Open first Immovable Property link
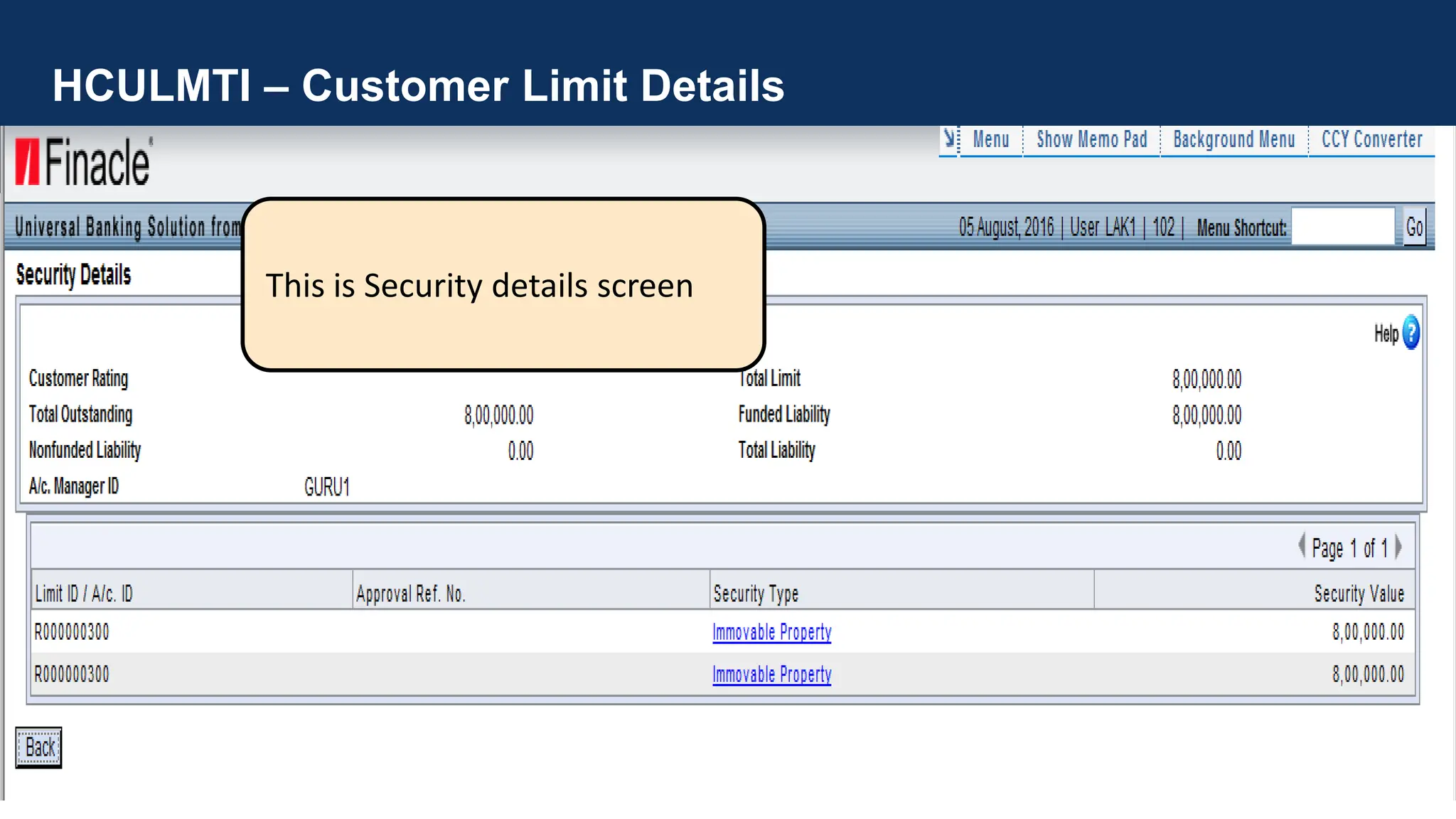This screenshot has height=819, width=1456. 771,632
